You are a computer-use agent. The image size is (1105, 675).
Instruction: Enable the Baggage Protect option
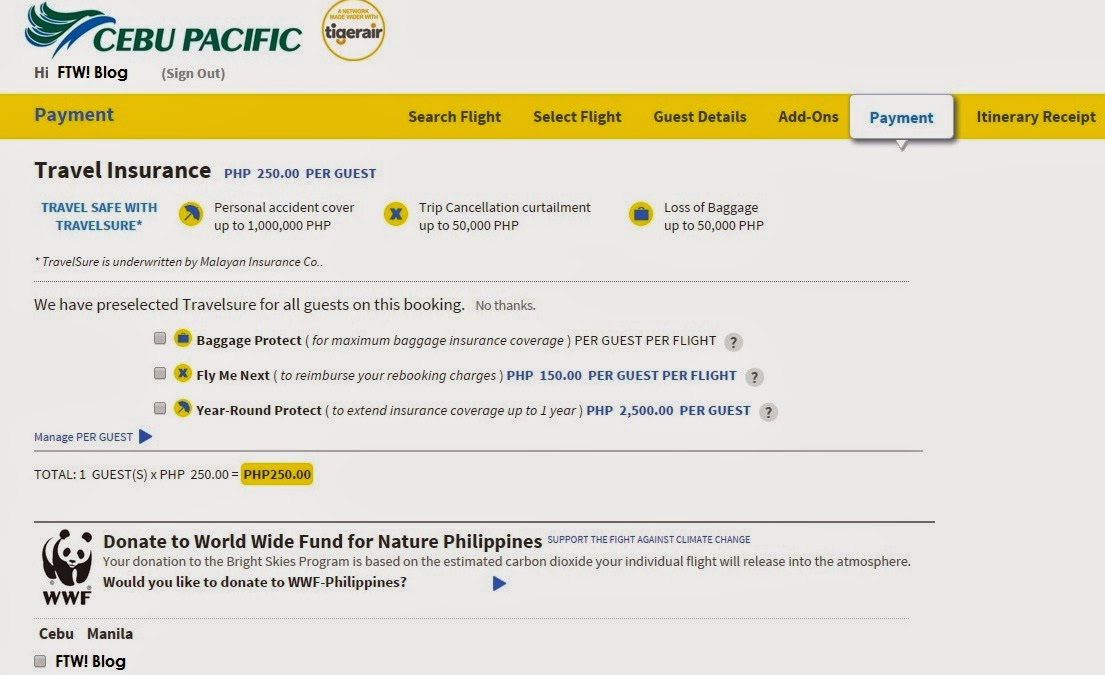click(159, 338)
